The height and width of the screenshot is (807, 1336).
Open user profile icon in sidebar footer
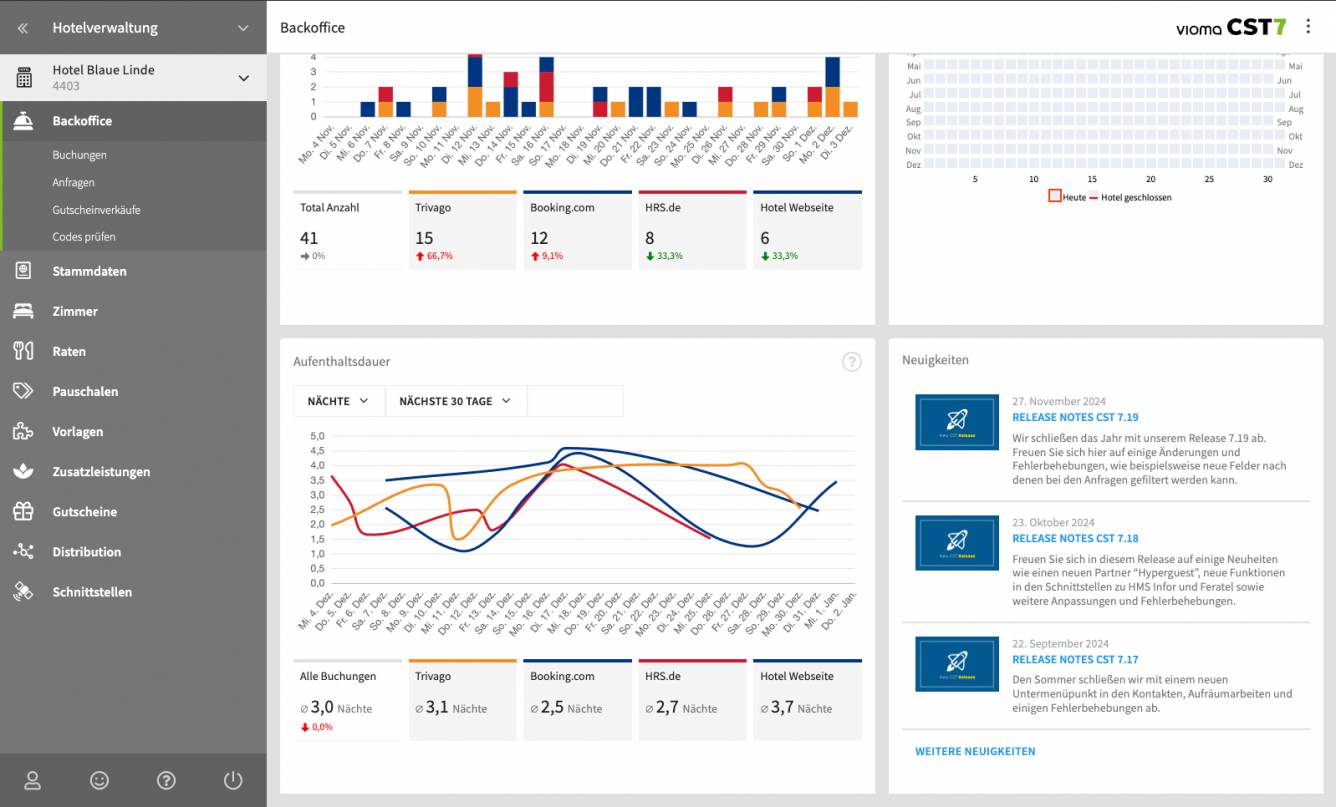click(33, 781)
